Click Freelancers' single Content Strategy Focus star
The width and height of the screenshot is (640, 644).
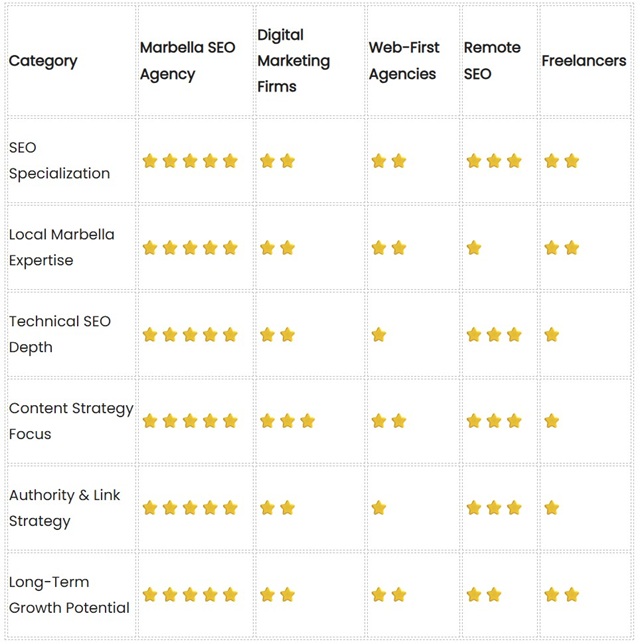(x=552, y=421)
